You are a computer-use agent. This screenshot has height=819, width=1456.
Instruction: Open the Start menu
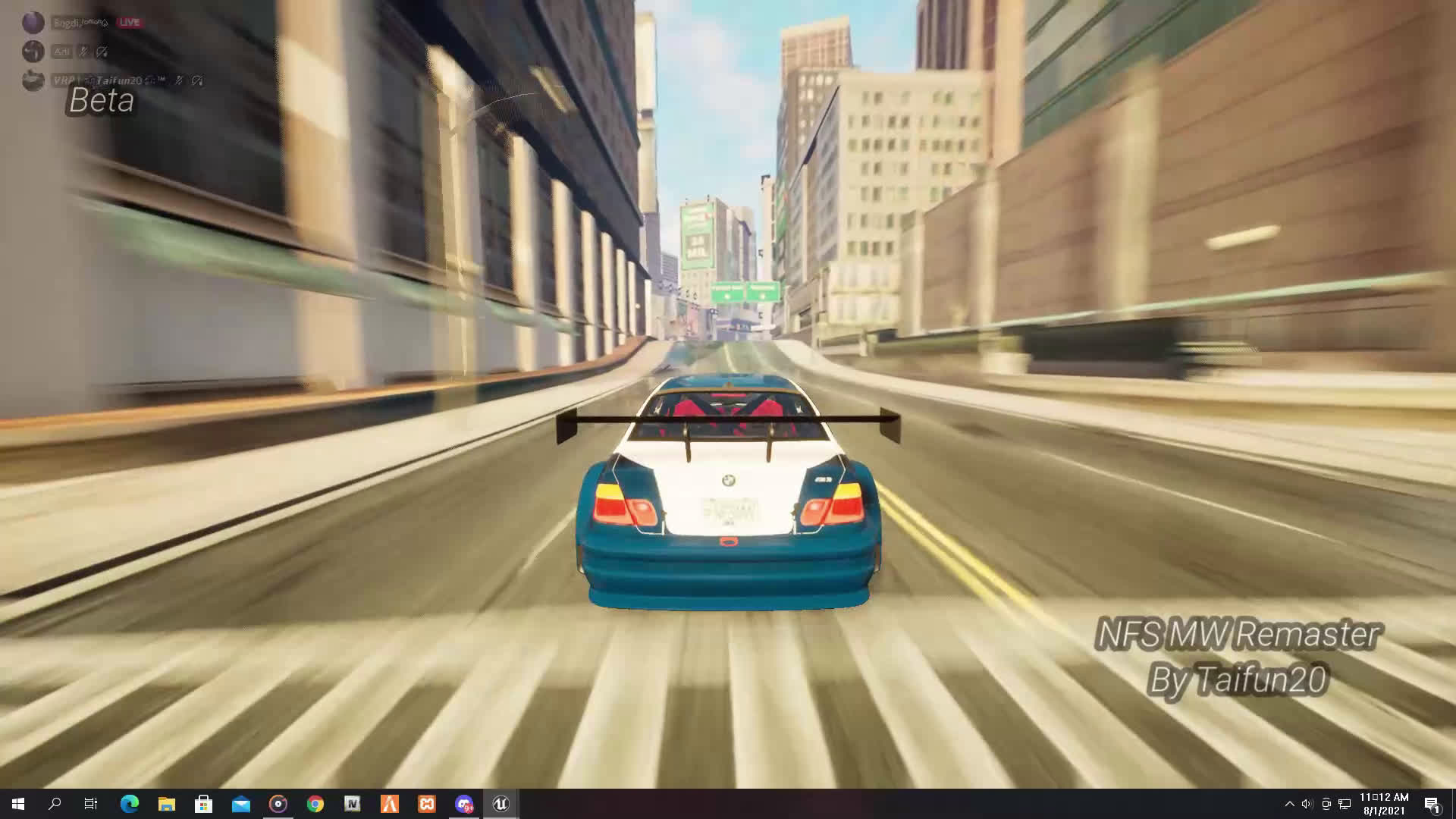tap(18, 804)
